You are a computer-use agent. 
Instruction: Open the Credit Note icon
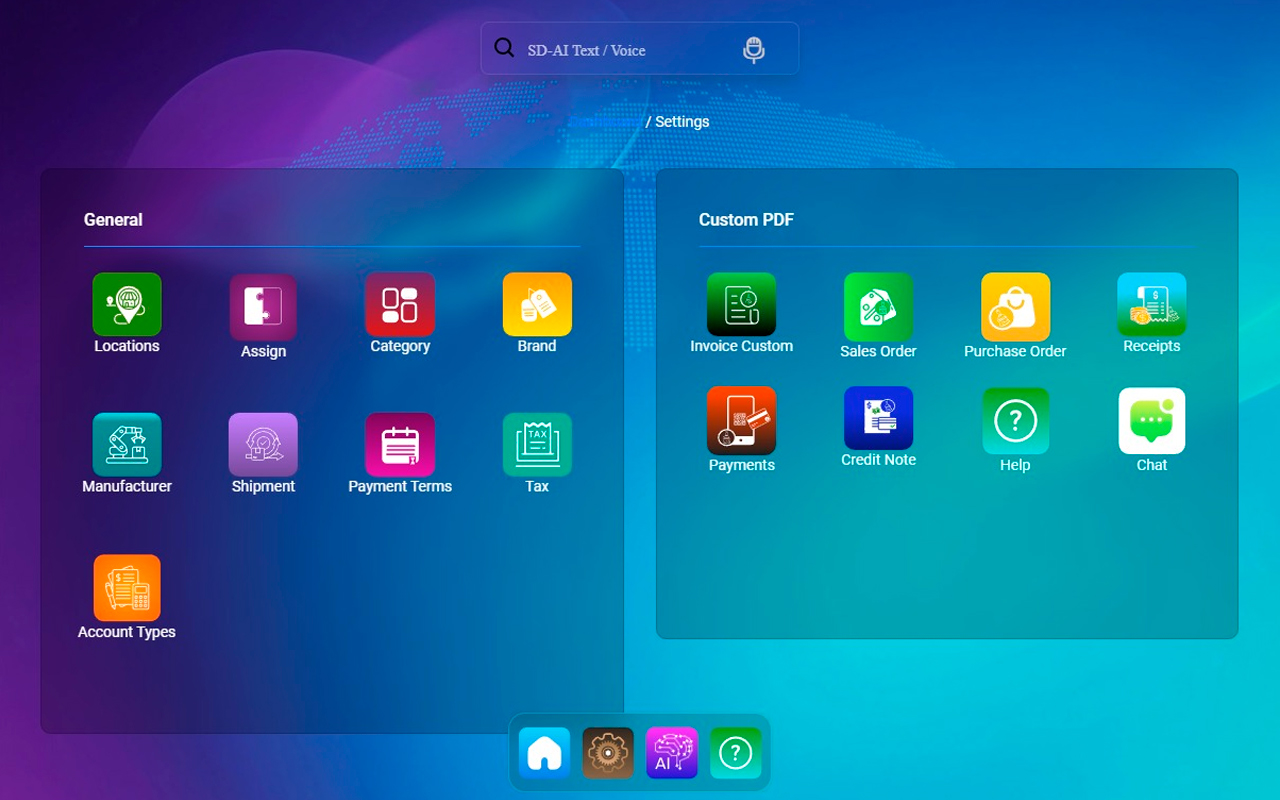click(878, 418)
